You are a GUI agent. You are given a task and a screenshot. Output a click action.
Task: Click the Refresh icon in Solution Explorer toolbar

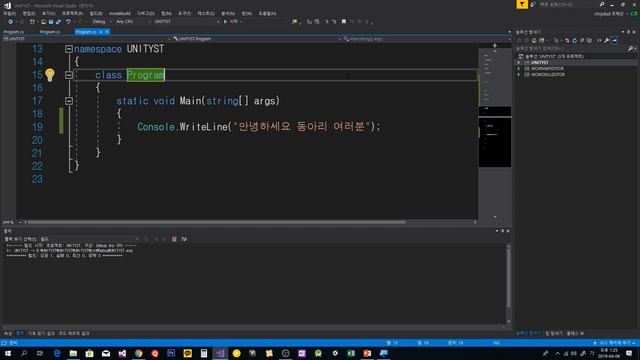(575, 40)
